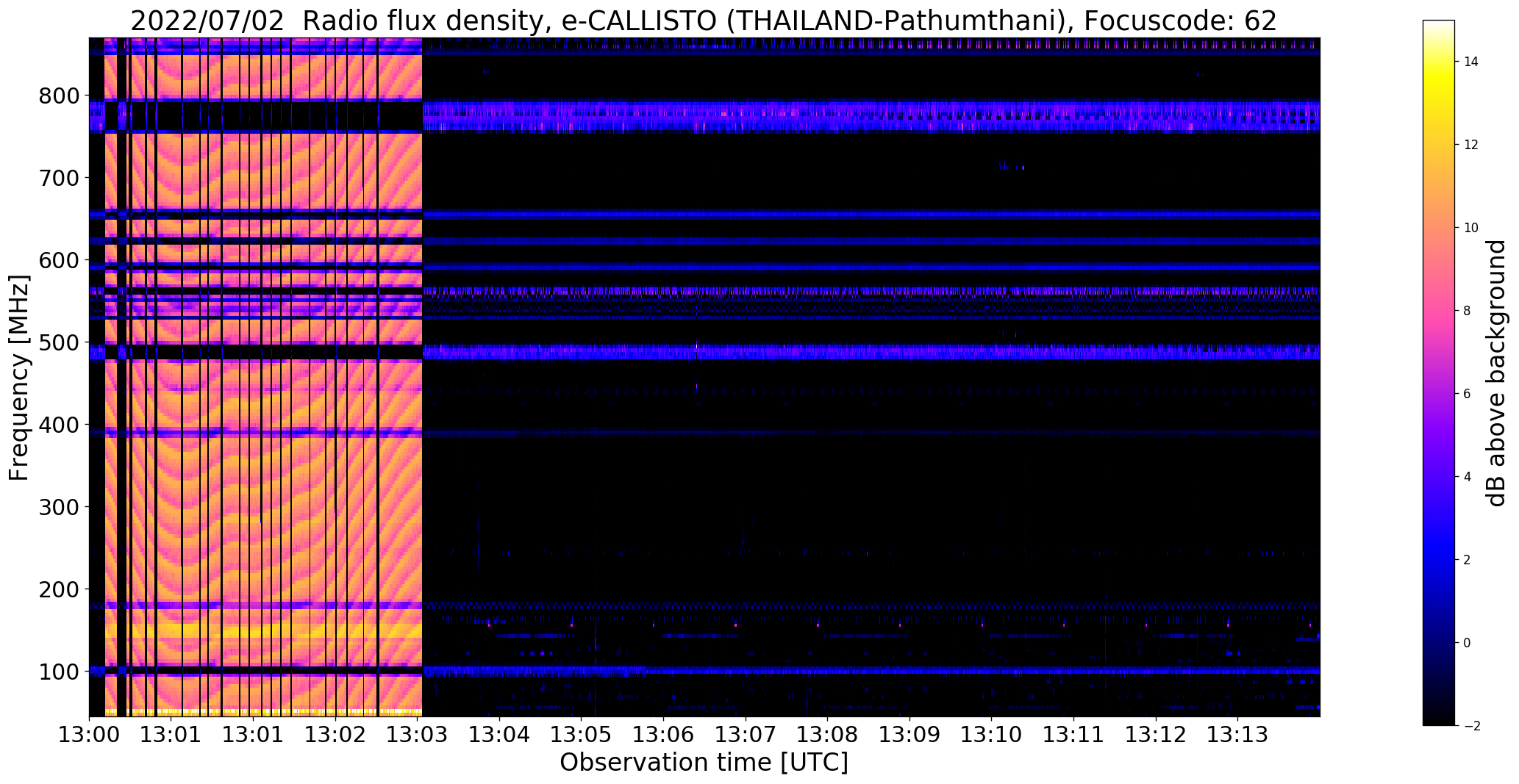Click the 13:00 time tick label

click(89, 733)
